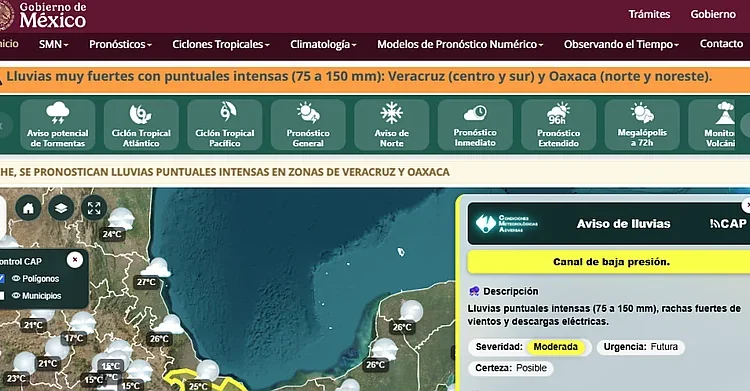The width and height of the screenshot is (750, 391).
Task: Open Ciclón Tropical Atlántico tile
Action: point(141,125)
